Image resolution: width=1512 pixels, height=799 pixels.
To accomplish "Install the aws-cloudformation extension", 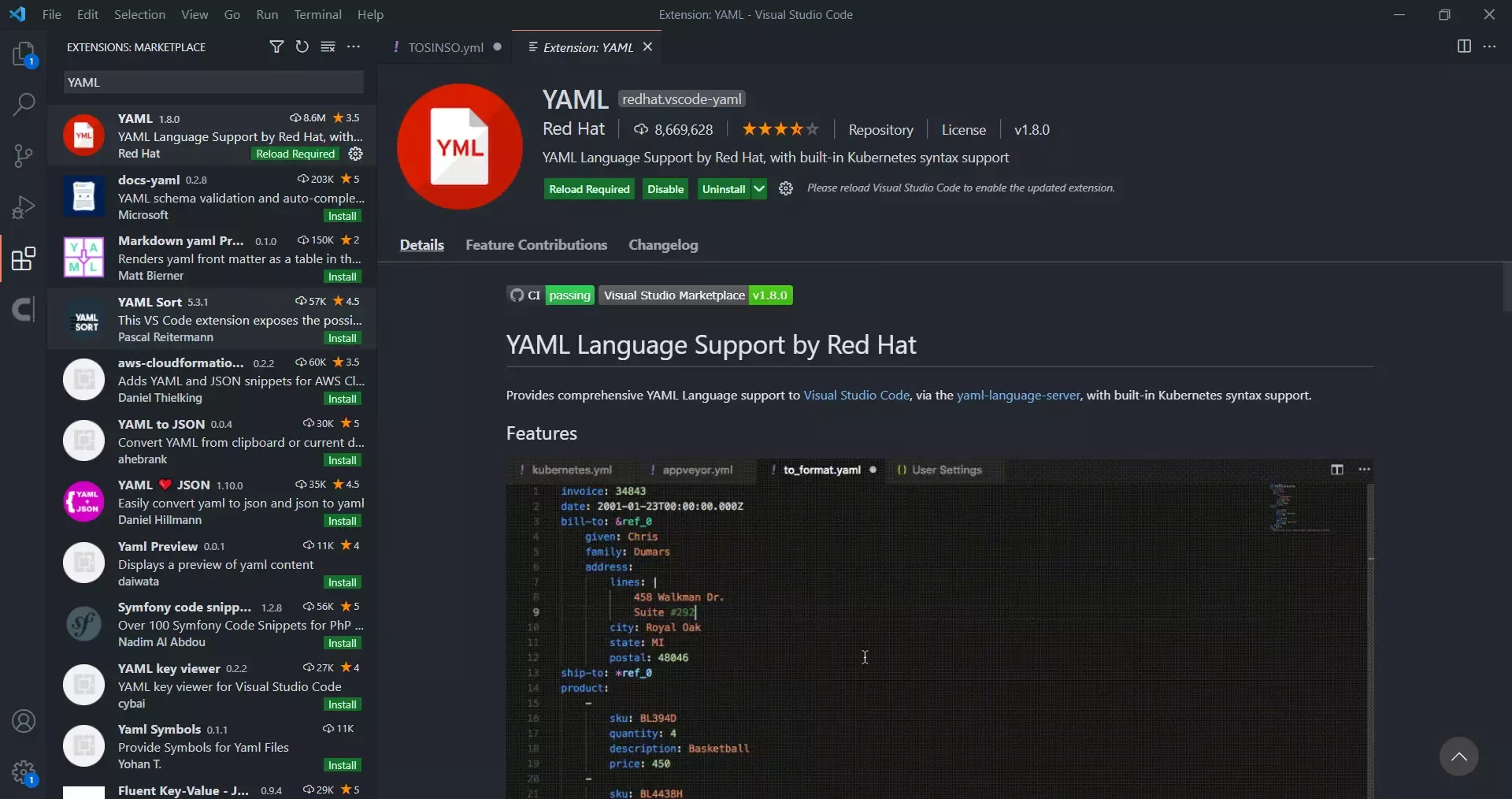I will coord(343,399).
